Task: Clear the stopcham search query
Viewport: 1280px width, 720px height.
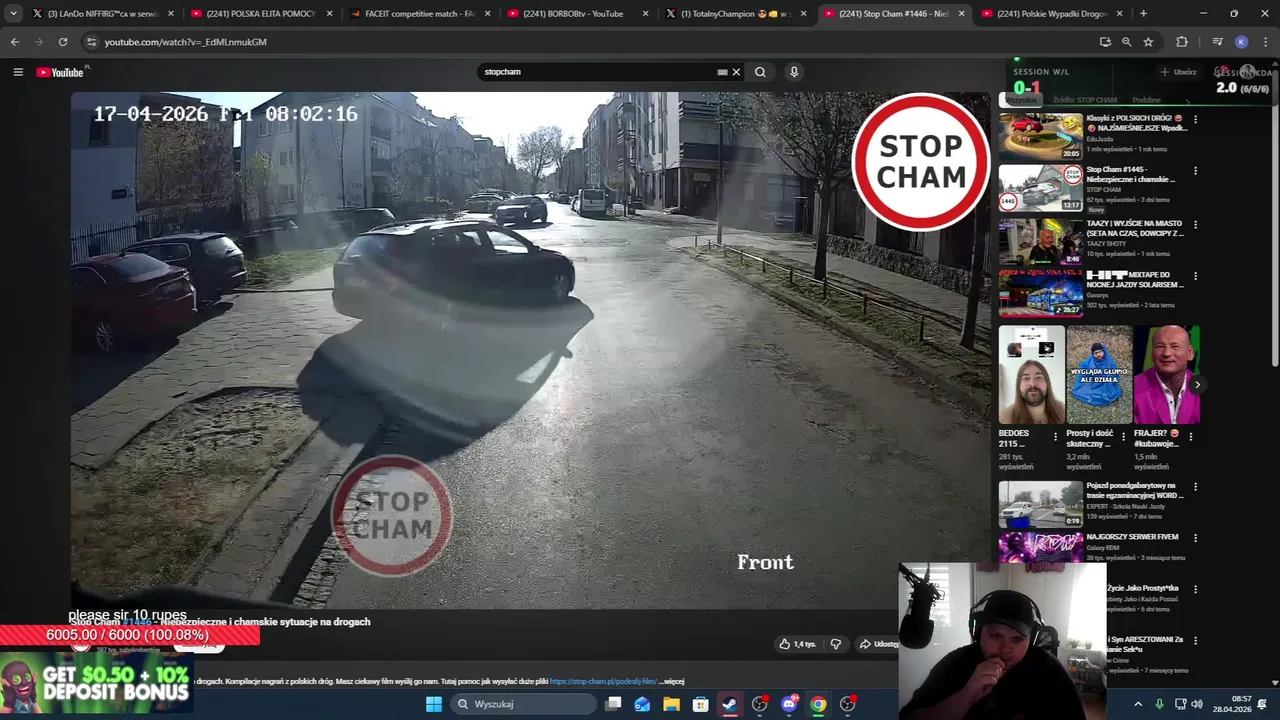Action: [x=736, y=72]
